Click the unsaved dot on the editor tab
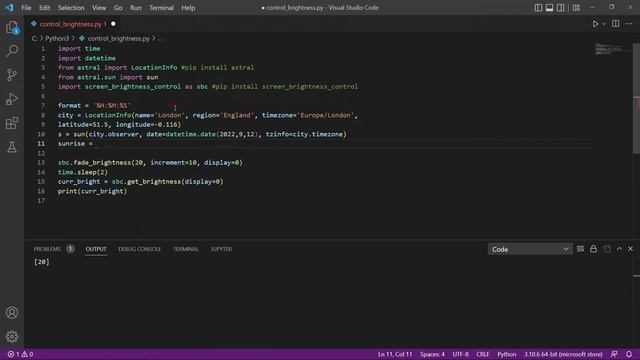This screenshot has width=640, height=360. pos(113,24)
